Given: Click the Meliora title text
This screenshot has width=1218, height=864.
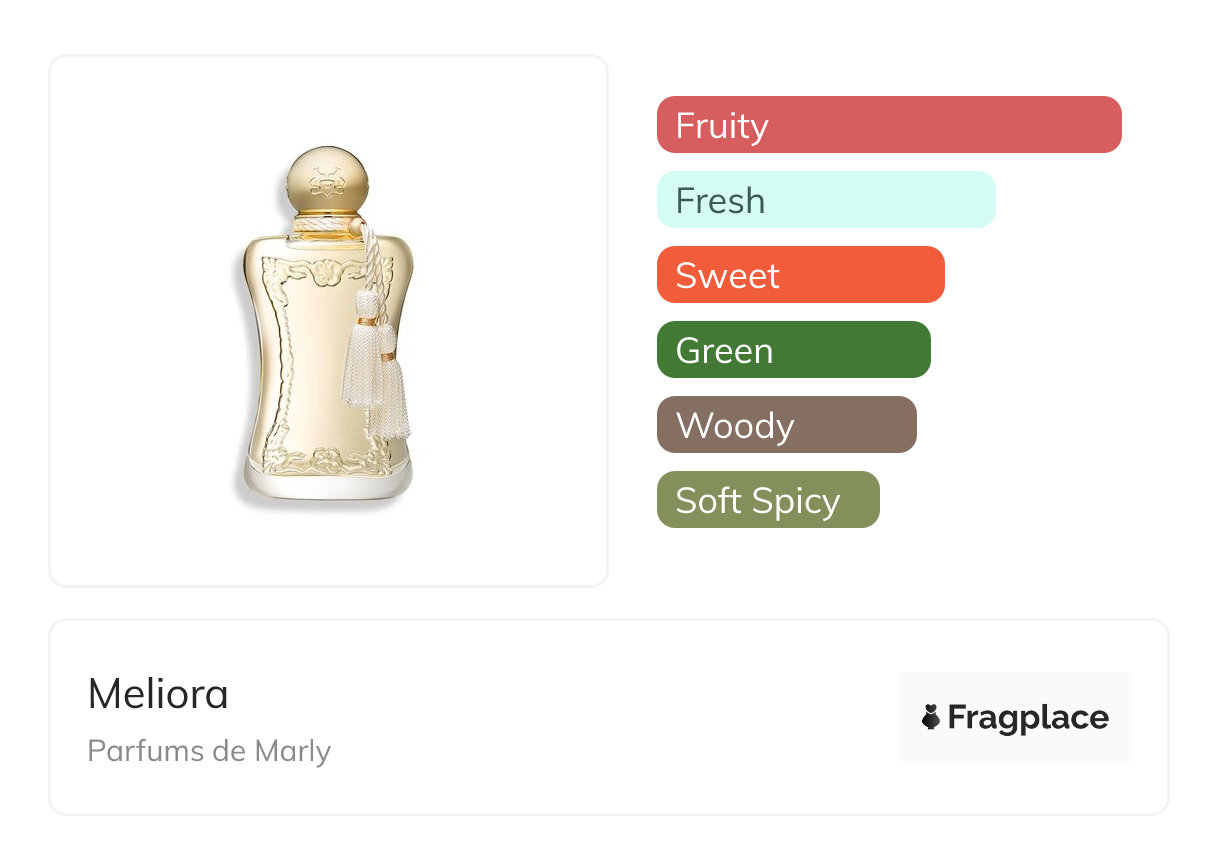Looking at the screenshot, I should tap(158, 694).
